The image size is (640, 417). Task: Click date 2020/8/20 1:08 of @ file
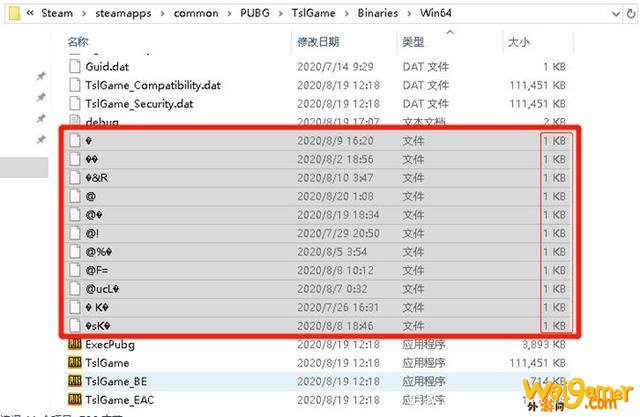[335, 196]
